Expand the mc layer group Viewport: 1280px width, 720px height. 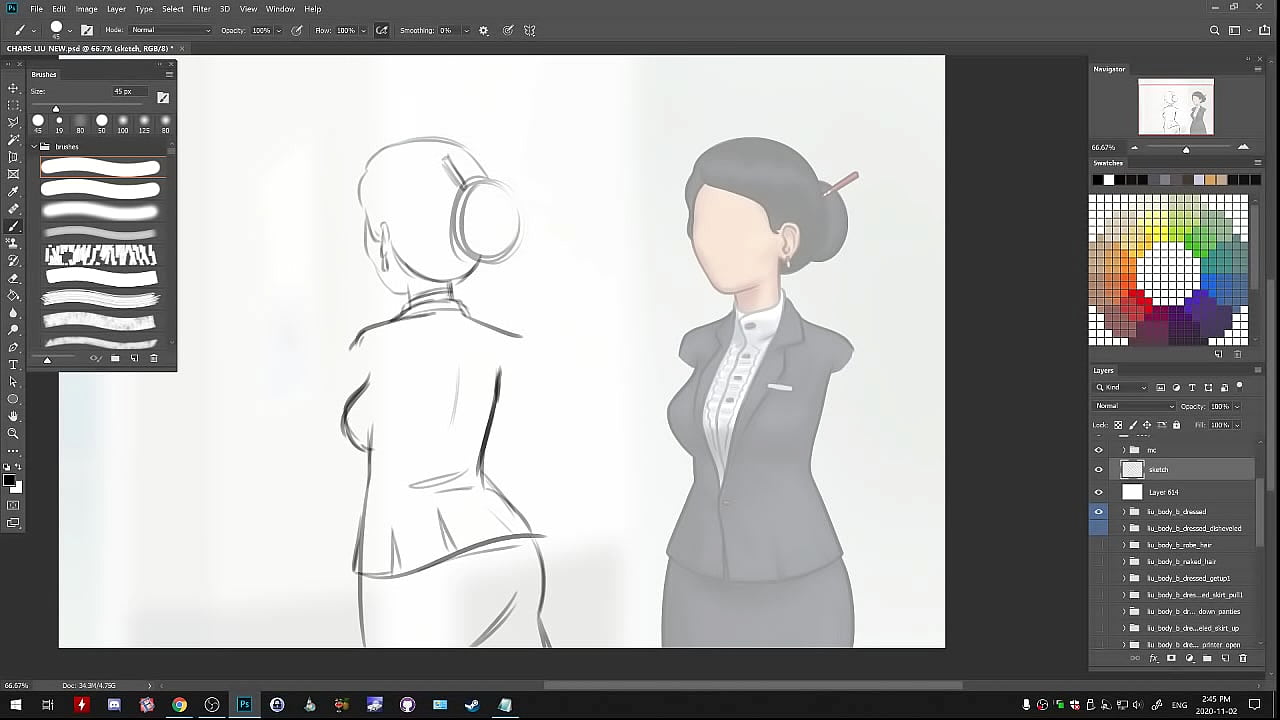pos(1123,450)
